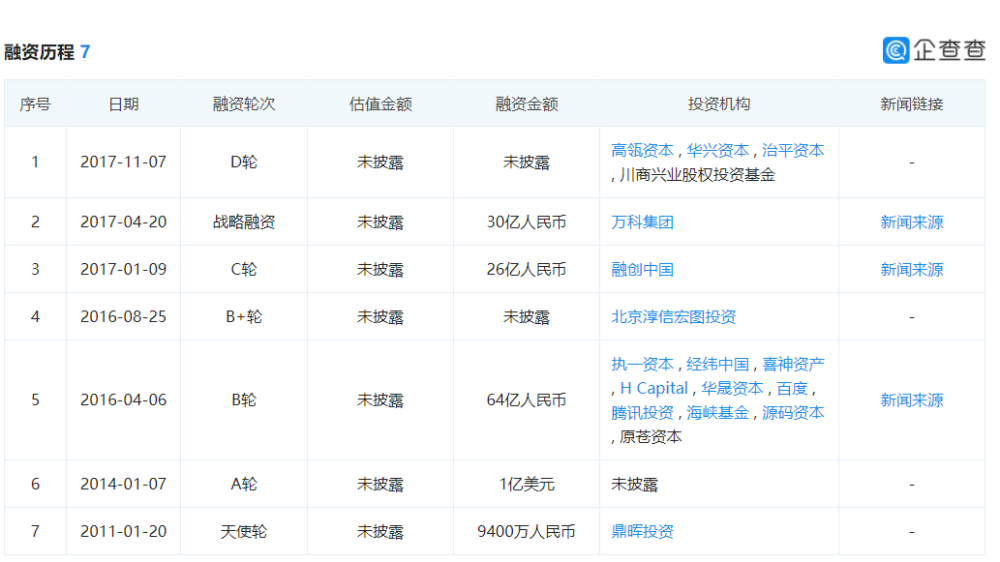
Task: Open the 经纬中国 investor link
Action: pyautogui.click(x=717, y=364)
